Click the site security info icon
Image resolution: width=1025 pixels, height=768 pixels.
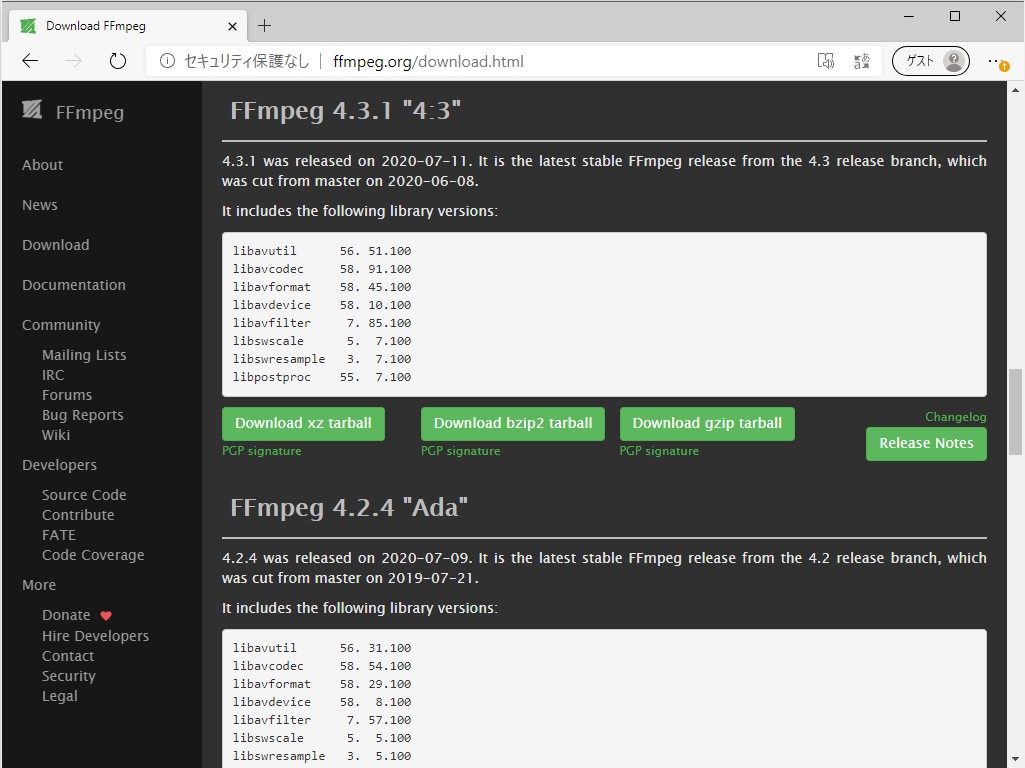[x=166, y=60]
